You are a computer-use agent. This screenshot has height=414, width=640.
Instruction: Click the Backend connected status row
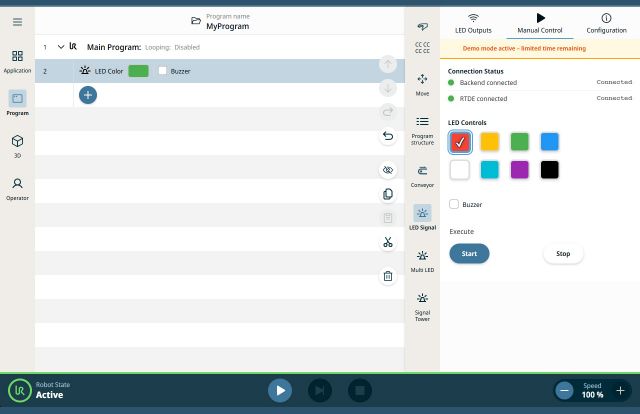pyautogui.click(x=540, y=82)
